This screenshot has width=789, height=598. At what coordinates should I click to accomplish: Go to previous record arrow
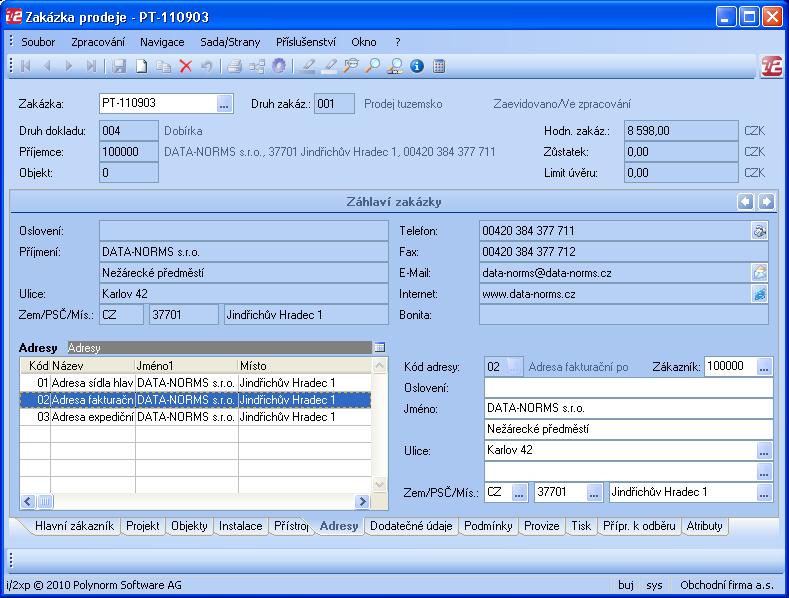point(47,66)
